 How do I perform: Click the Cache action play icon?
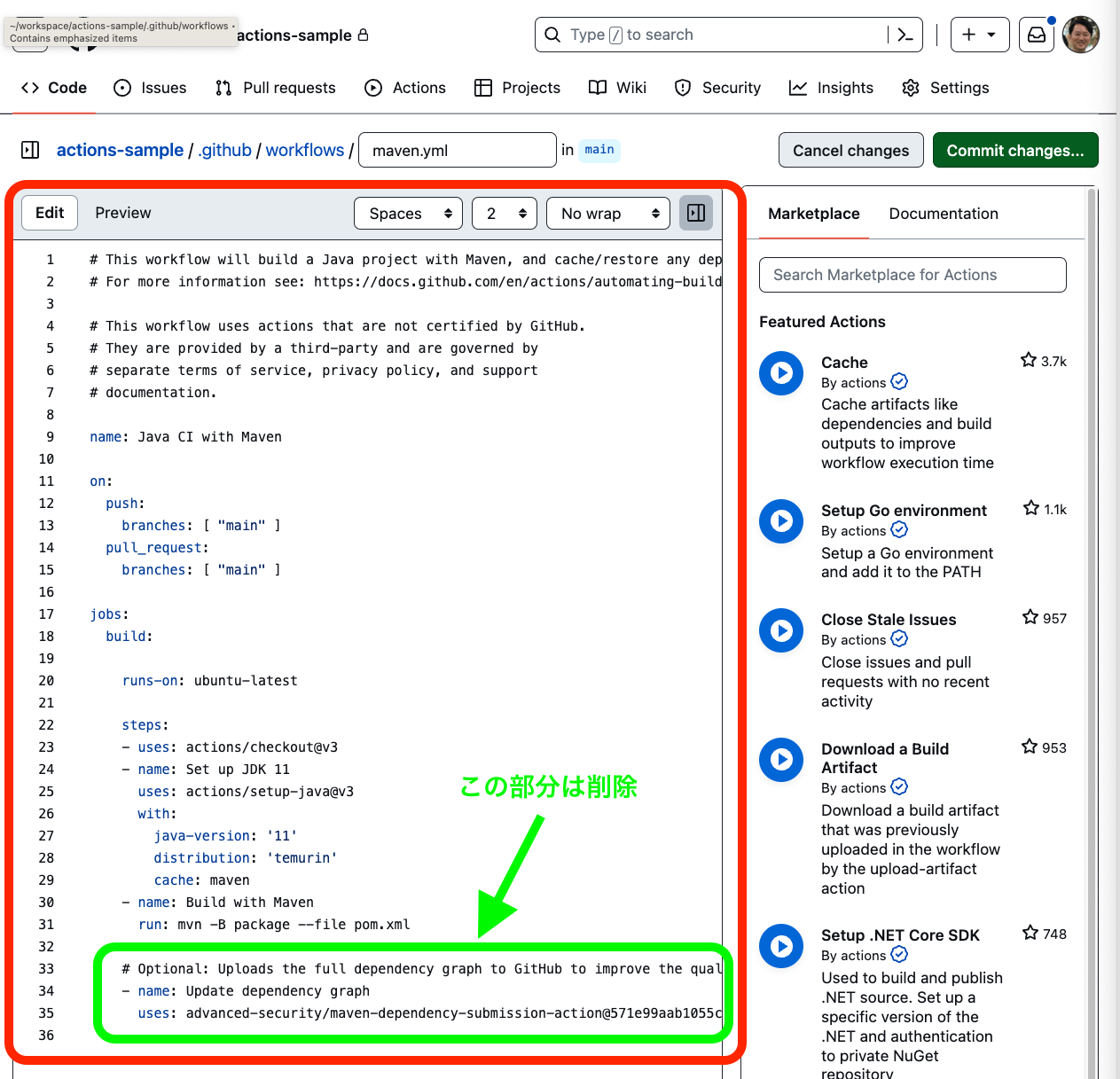(781, 373)
